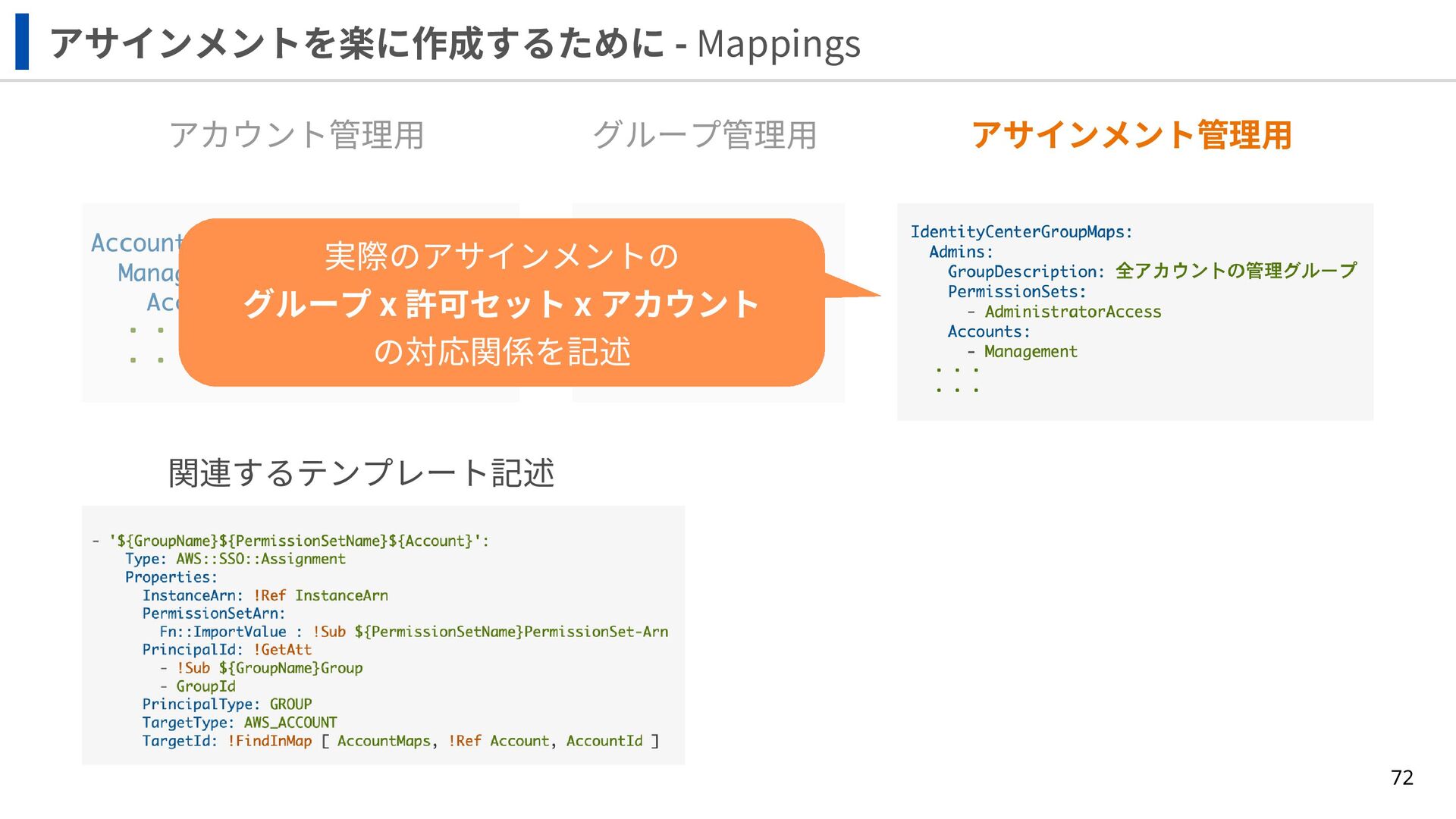This screenshot has width=1456, height=819.
Task: Click the 関連するテンプレート記述 heading
Action: coord(361,473)
